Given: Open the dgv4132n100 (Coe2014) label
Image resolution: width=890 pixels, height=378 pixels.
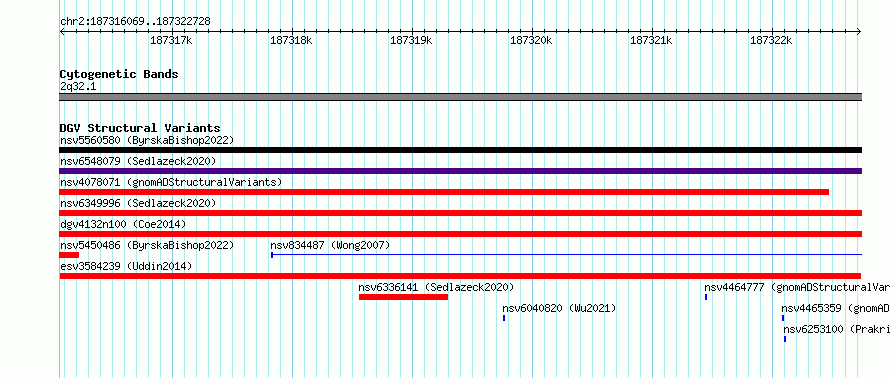Looking at the screenshot, I should click(x=123, y=224).
